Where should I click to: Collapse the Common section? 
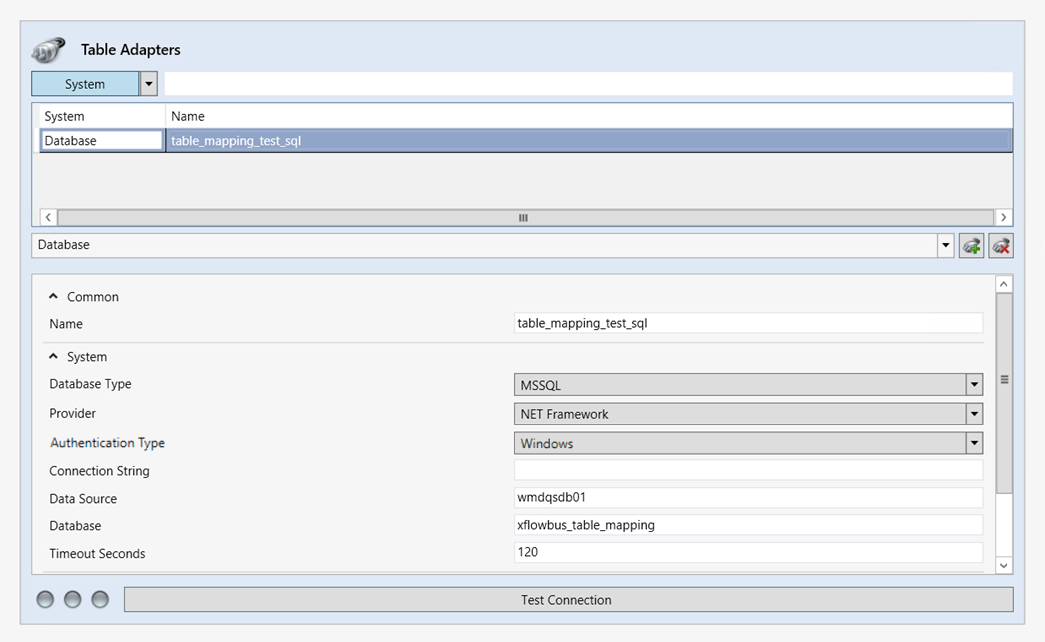(x=54, y=297)
